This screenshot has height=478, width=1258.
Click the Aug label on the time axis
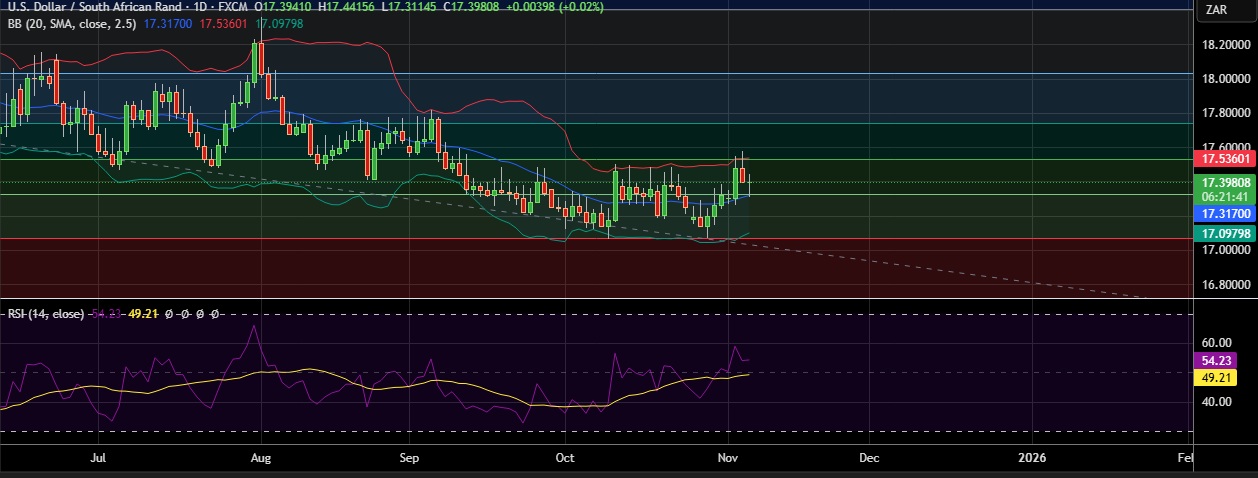coord(260,457)
